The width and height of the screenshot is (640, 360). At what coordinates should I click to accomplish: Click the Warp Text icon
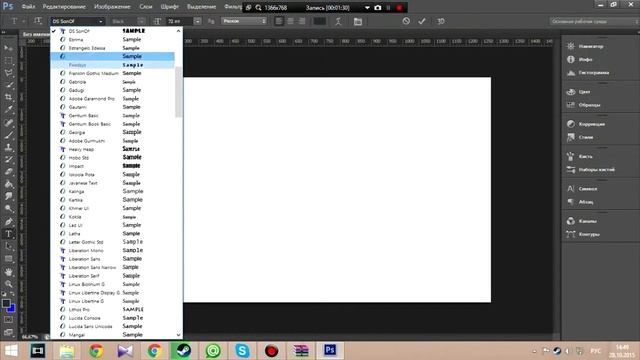point(338,21)
